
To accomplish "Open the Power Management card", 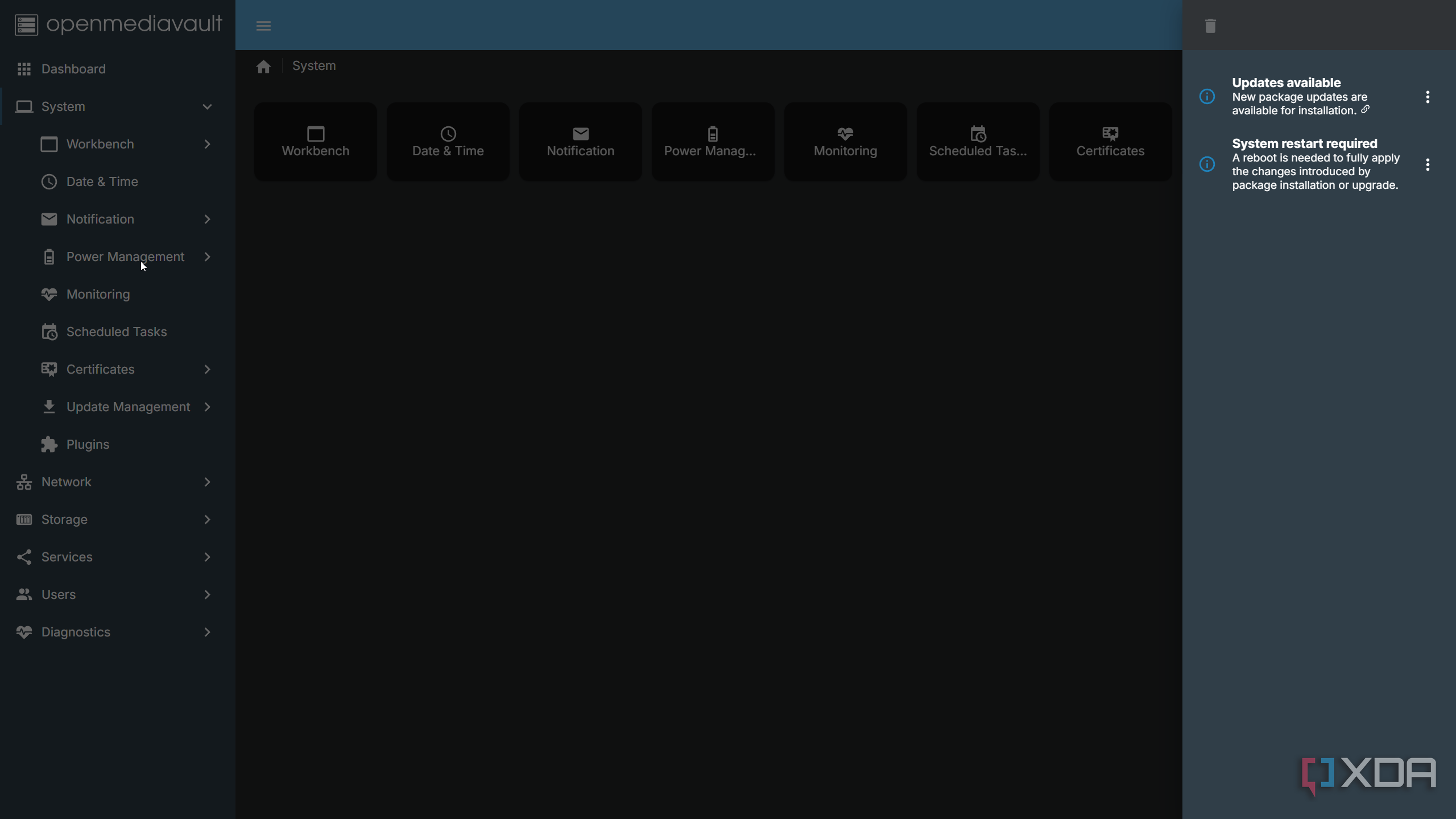I will coord(713,142).
